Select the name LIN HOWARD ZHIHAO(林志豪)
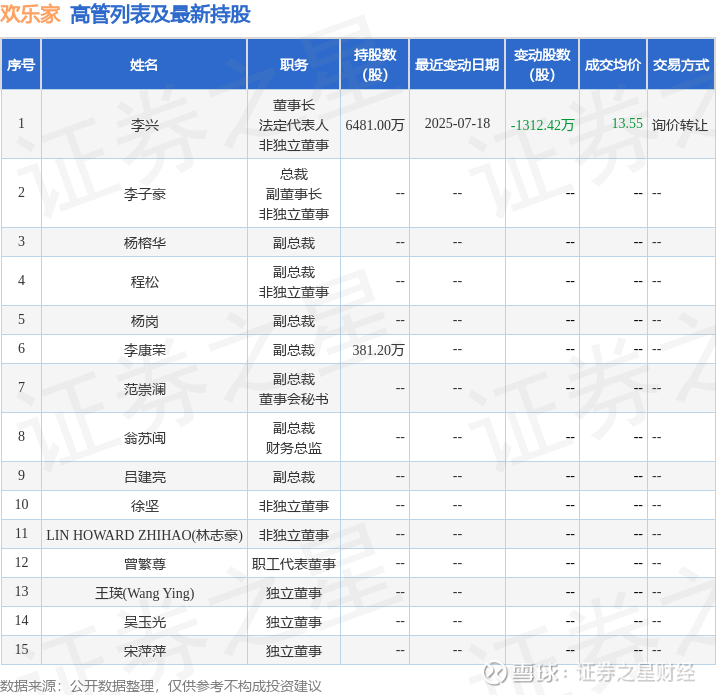Viewport: 716px width, 695px height. click(144, 535)
